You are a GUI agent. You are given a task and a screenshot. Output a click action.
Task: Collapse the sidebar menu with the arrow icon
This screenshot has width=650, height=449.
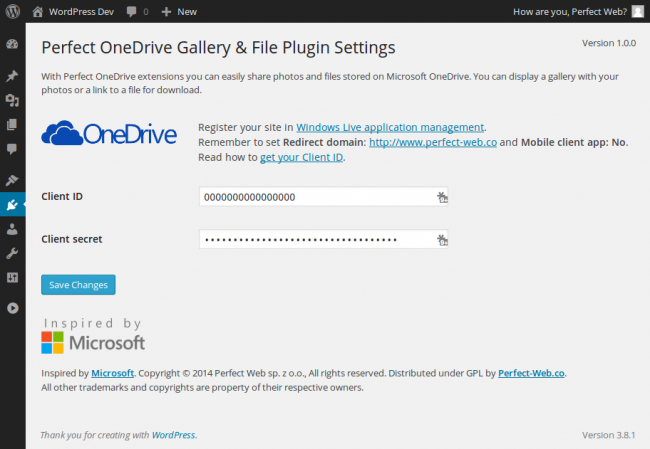(12, 308)
